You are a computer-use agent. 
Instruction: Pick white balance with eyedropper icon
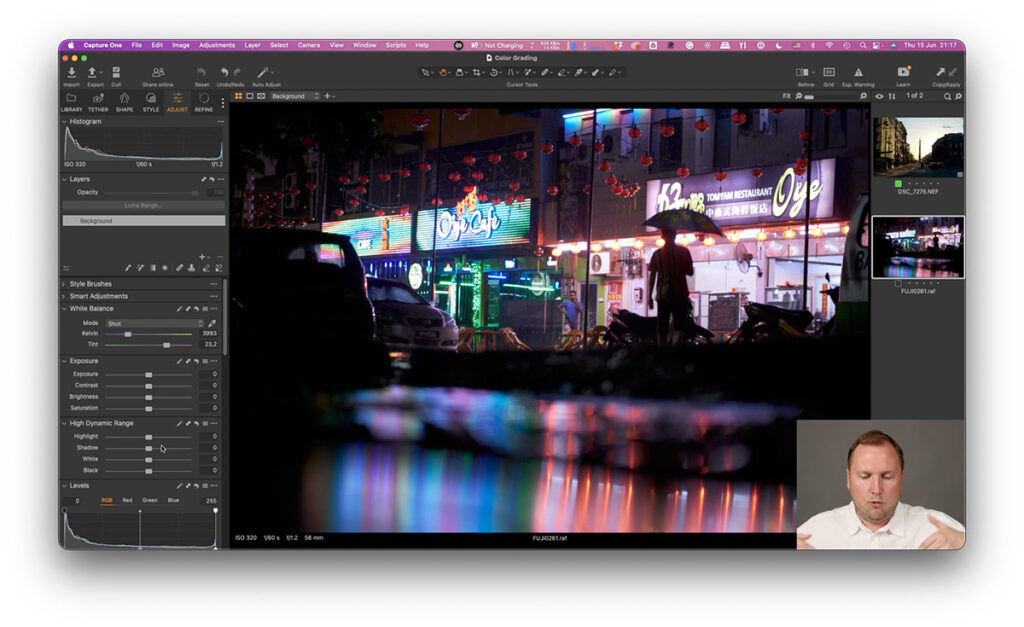pyautogui.click(x=212, y=323)
